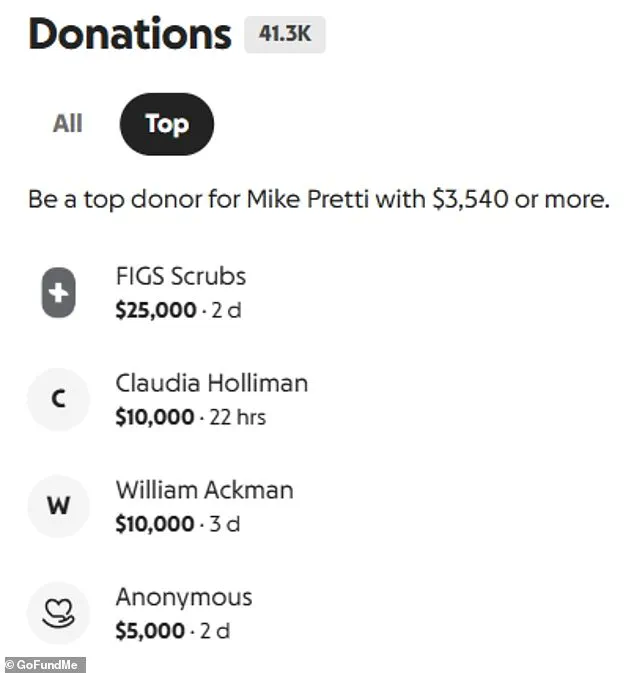
Task: Click the $25,000 donation amount
Action: (156, 310)
